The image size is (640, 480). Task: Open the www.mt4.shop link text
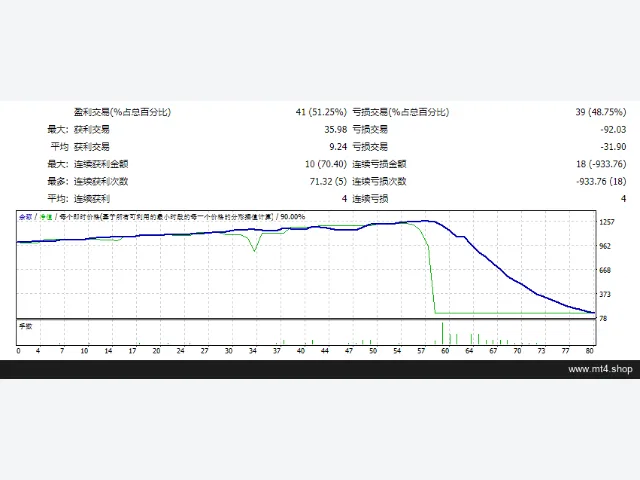[600, 369]
